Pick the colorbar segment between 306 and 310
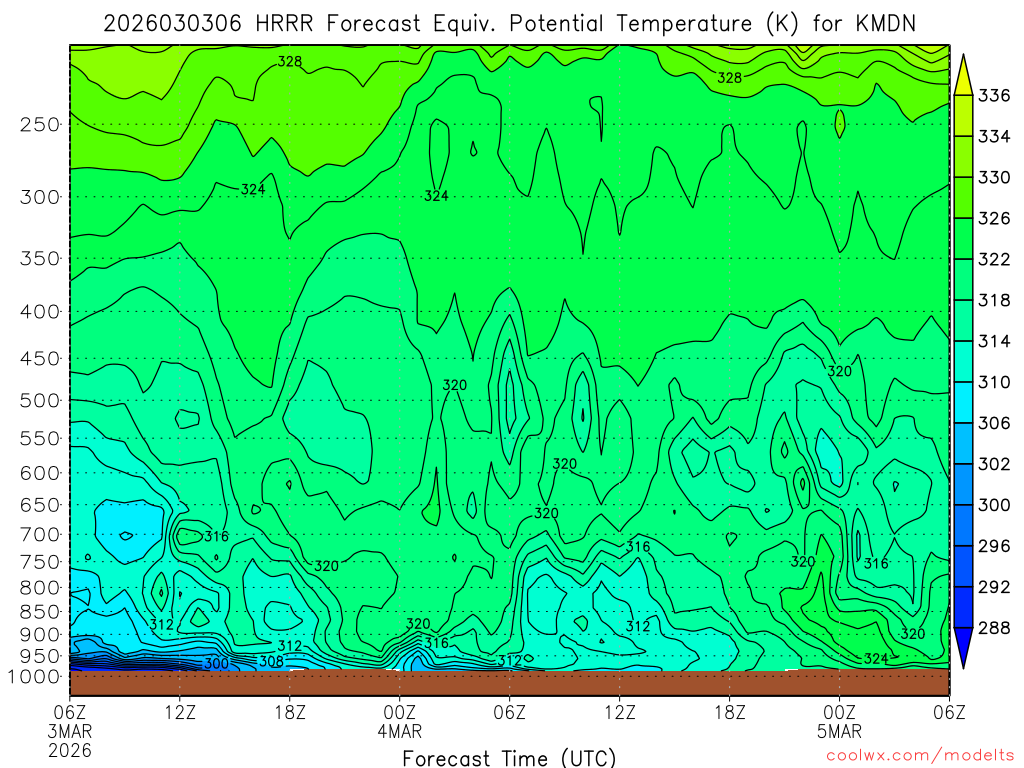The height and width of the screenshot is (768, 1024). pos(963,402)
